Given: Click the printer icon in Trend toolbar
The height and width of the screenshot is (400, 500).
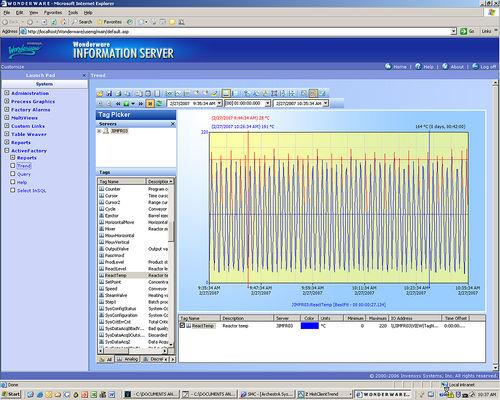Looking at the screenshot, I should 118,94.
